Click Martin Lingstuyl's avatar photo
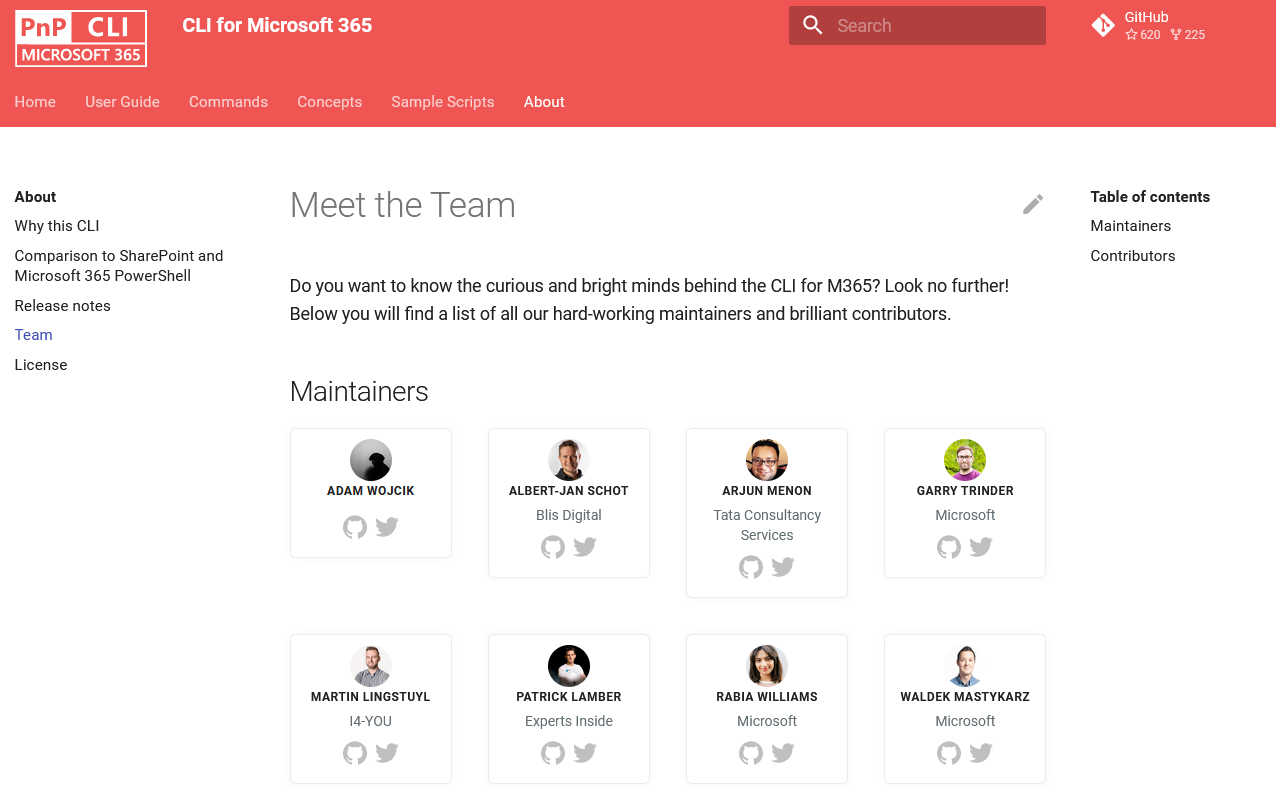 (x=371, y=666)
